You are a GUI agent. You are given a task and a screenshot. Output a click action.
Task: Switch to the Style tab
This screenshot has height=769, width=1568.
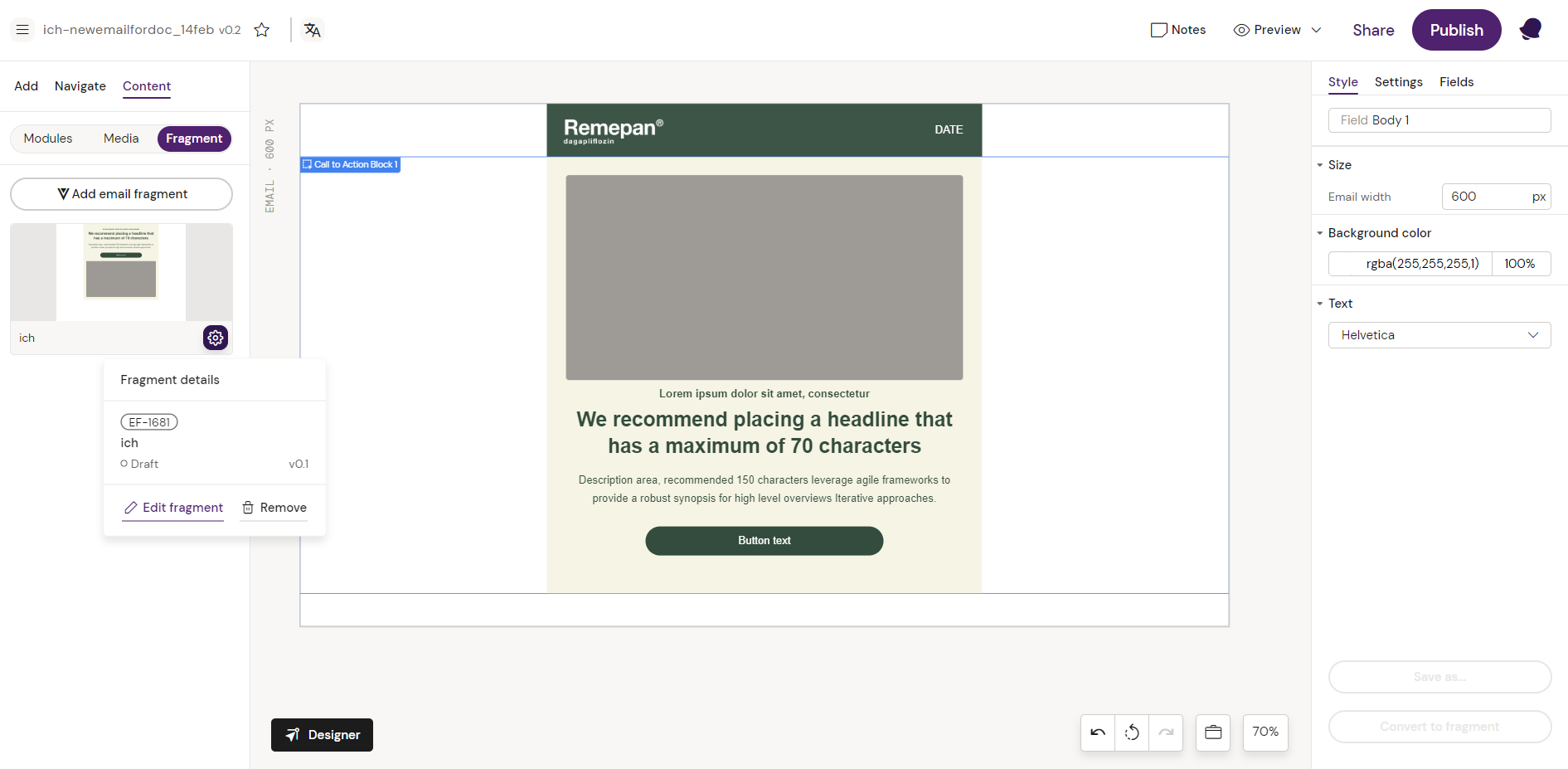click(1343, 82)
